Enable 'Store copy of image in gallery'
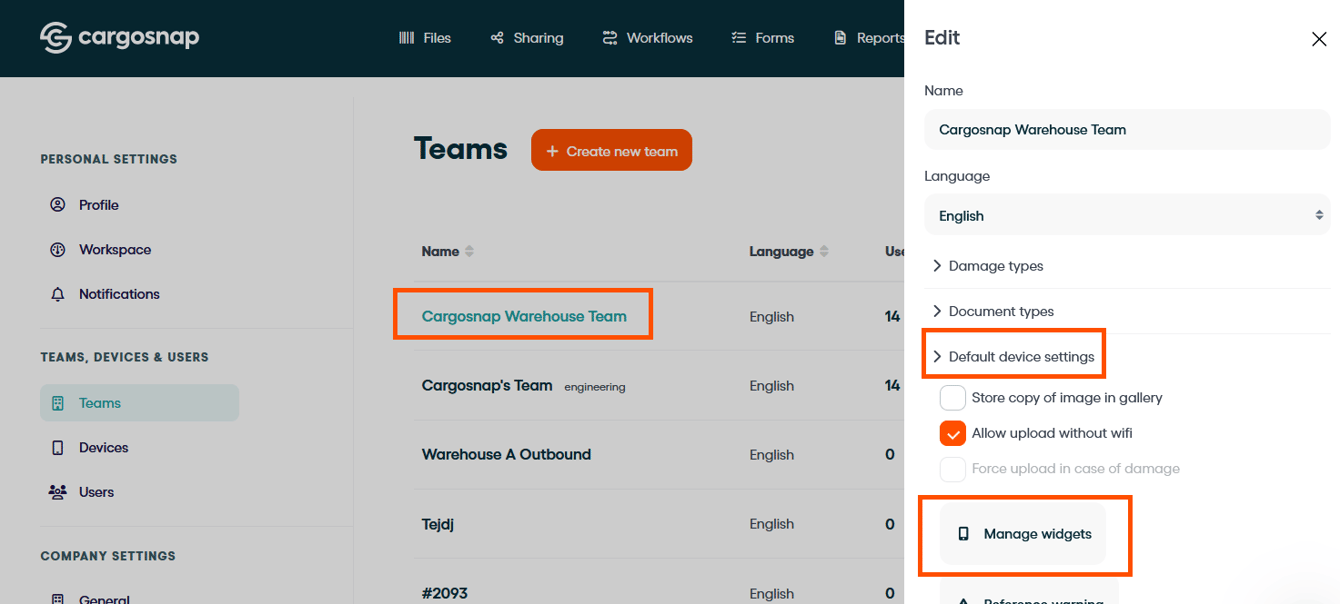 pos(952,397)
